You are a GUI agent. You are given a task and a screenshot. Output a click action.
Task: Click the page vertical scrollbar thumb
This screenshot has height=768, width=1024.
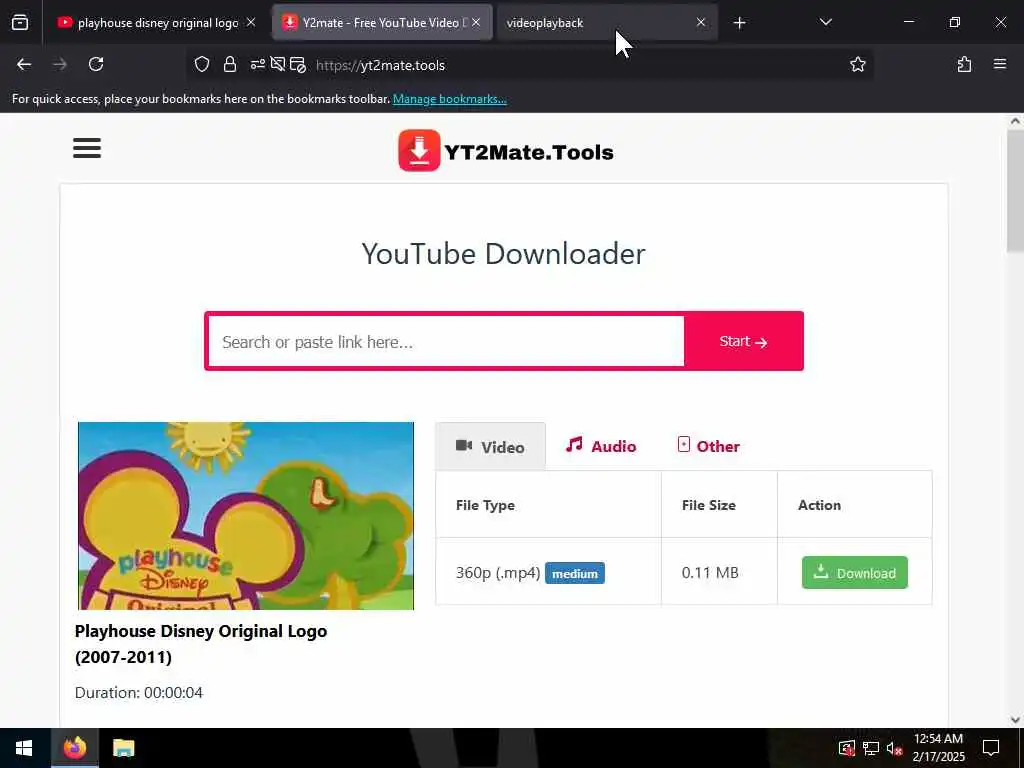1015,189
